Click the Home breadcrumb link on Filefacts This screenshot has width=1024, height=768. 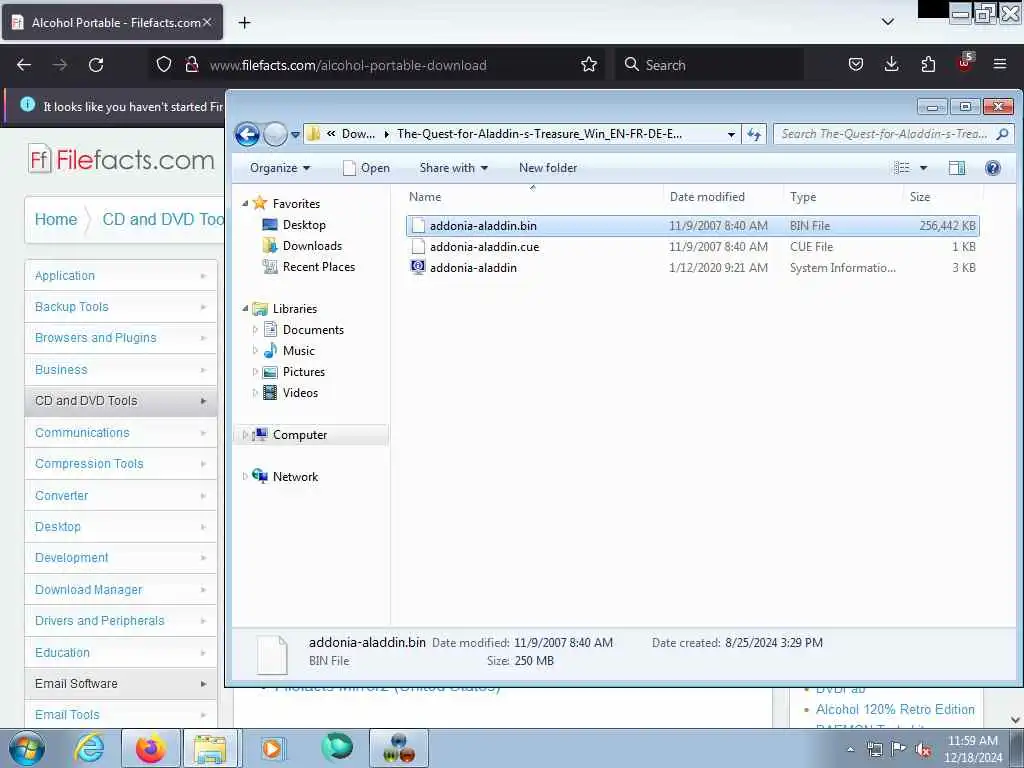coord(56,219)
